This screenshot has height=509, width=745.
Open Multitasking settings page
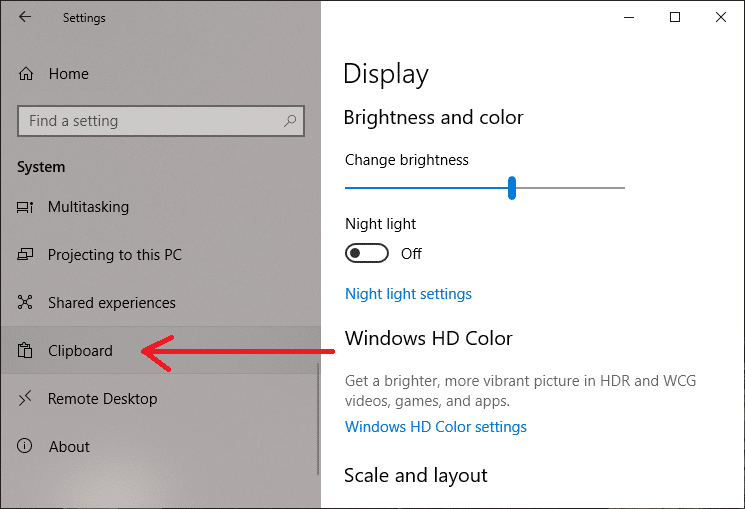point(88,207)
